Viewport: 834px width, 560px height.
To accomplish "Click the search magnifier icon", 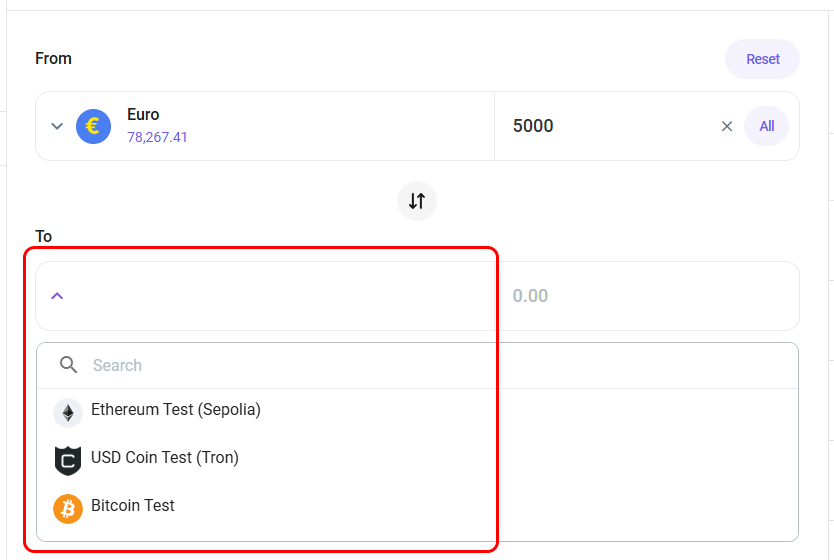I will (68, 365).
